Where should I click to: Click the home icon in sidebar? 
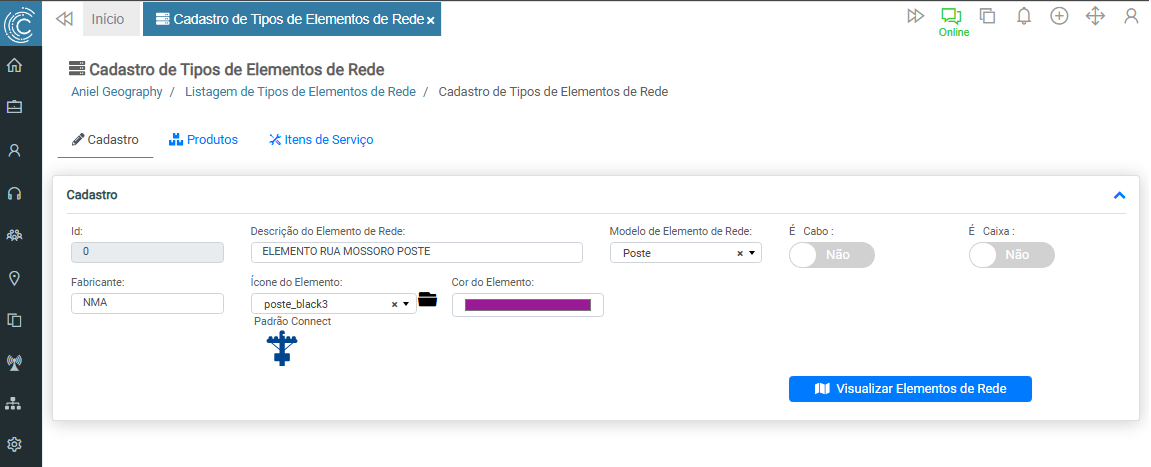pos(14,66)
